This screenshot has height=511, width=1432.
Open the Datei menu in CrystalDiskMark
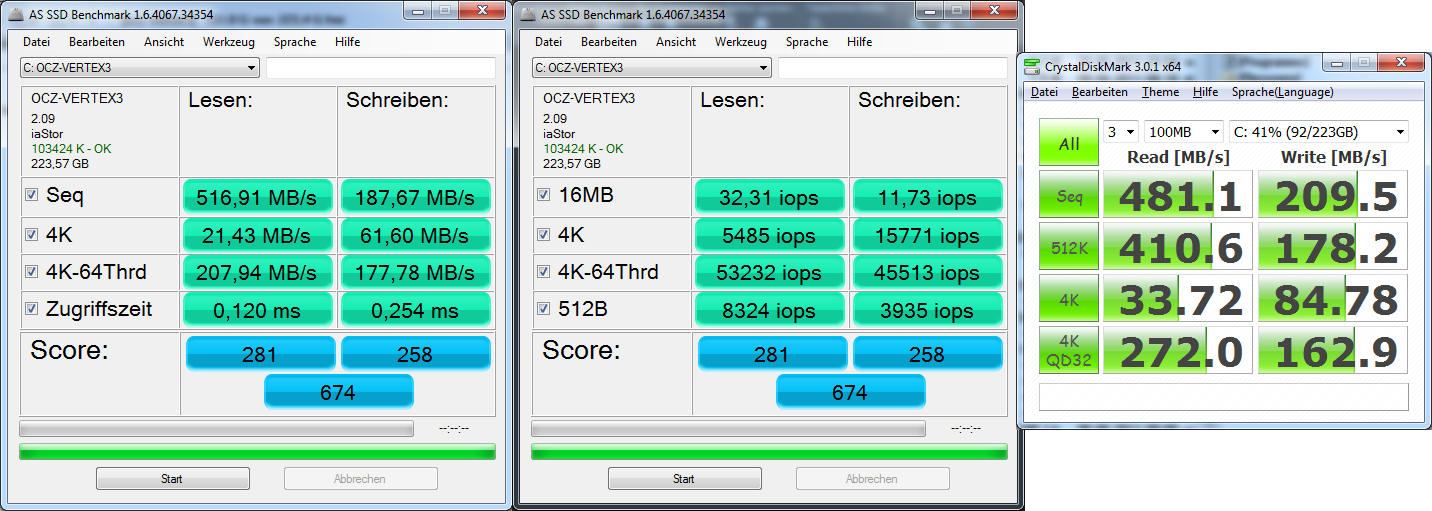[1044, 92]
